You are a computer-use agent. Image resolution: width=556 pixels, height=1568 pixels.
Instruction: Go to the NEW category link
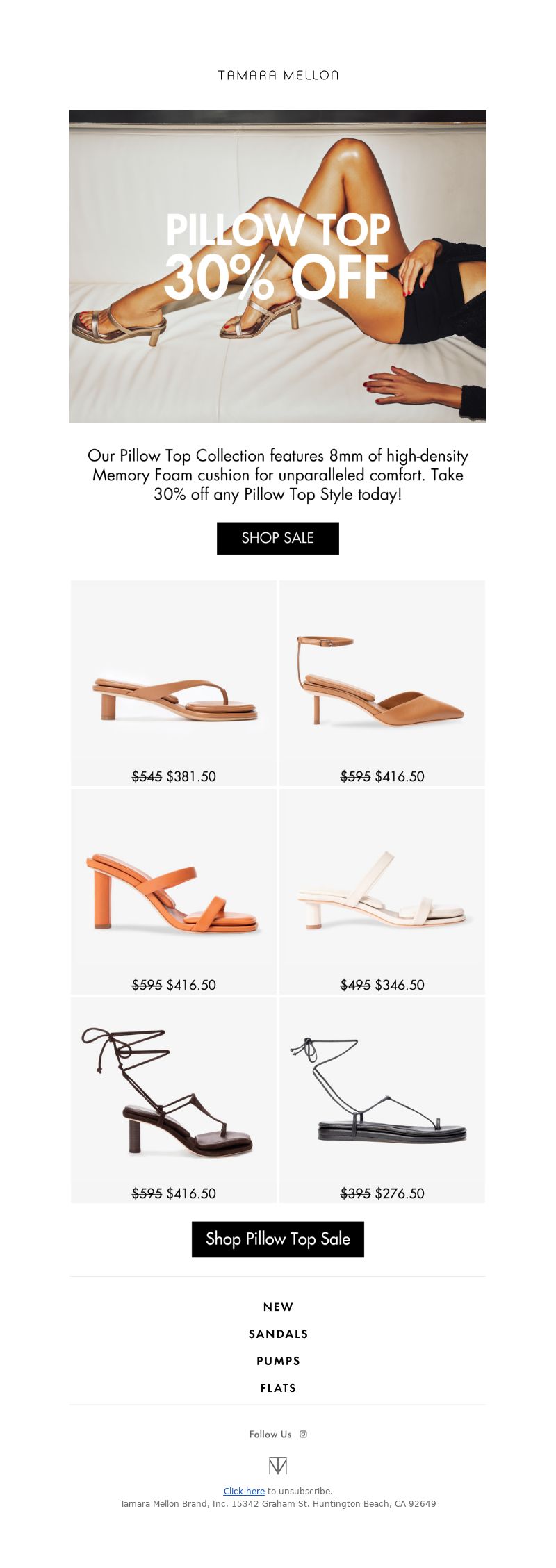click(x=278, y=1307)
